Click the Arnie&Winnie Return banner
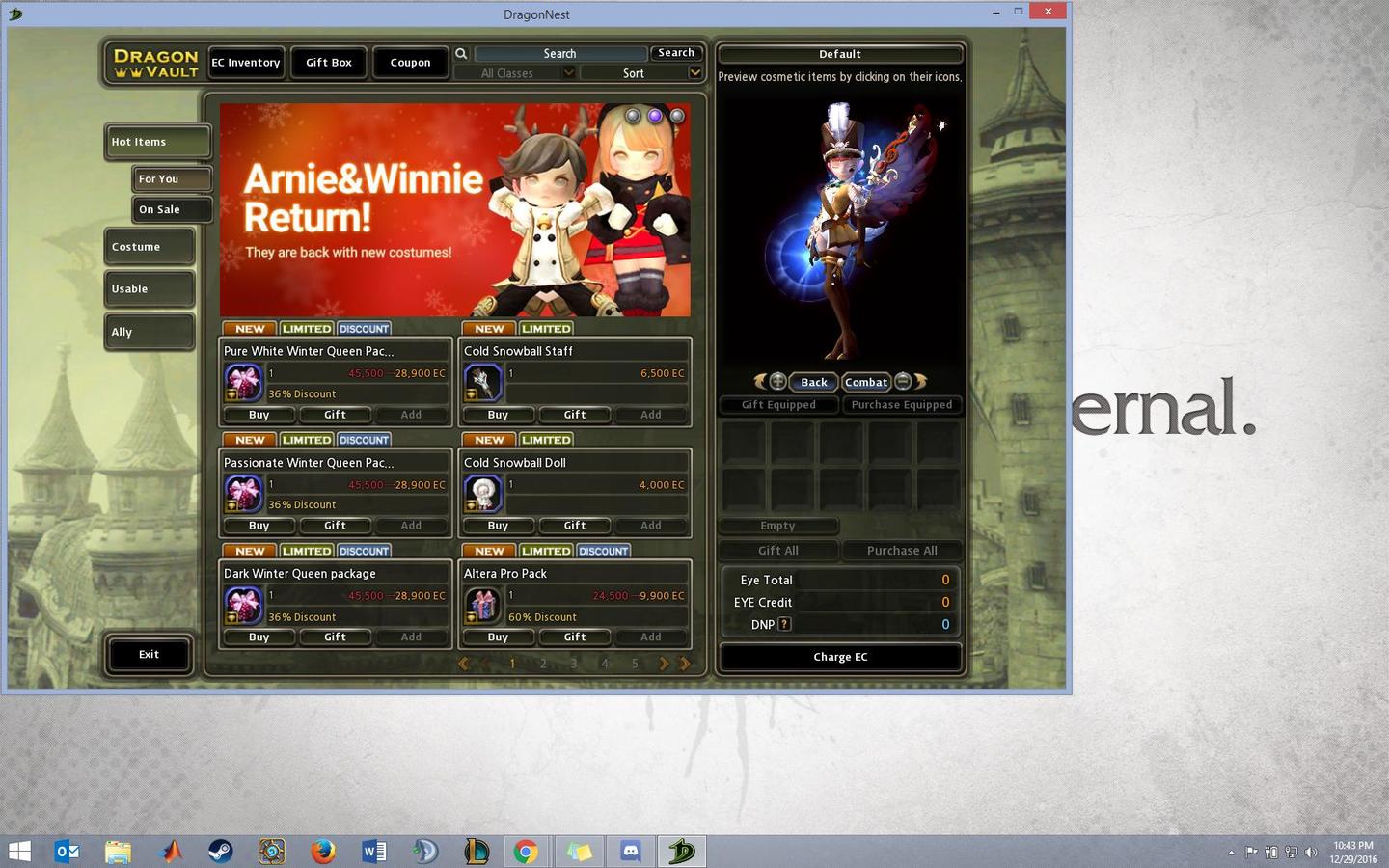Viewport: 1389px width, 868px height. pyautogui.click(x=455, y=210)
